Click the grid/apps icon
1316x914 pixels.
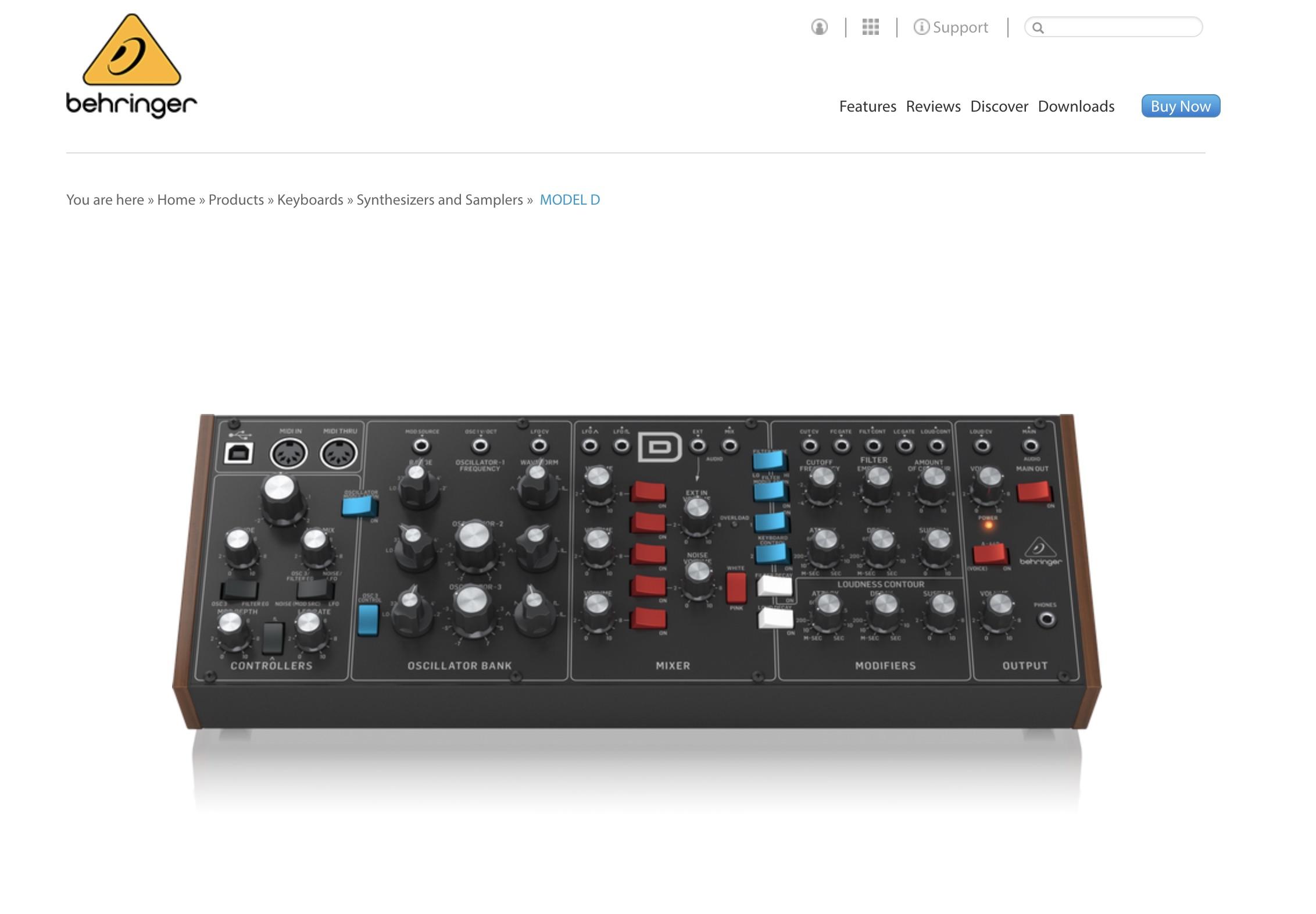click(x=869, y=27)
